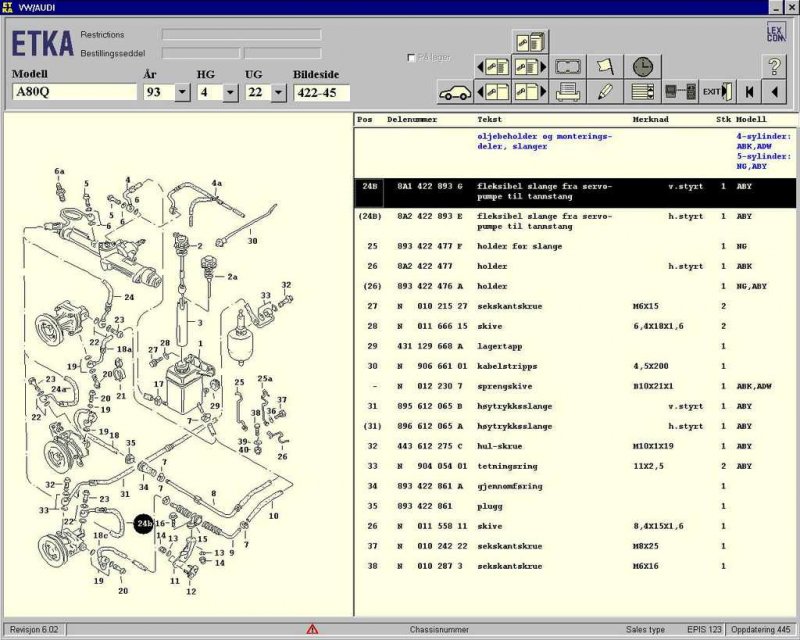Click the warning triangle in the status bar

(312, 629)
